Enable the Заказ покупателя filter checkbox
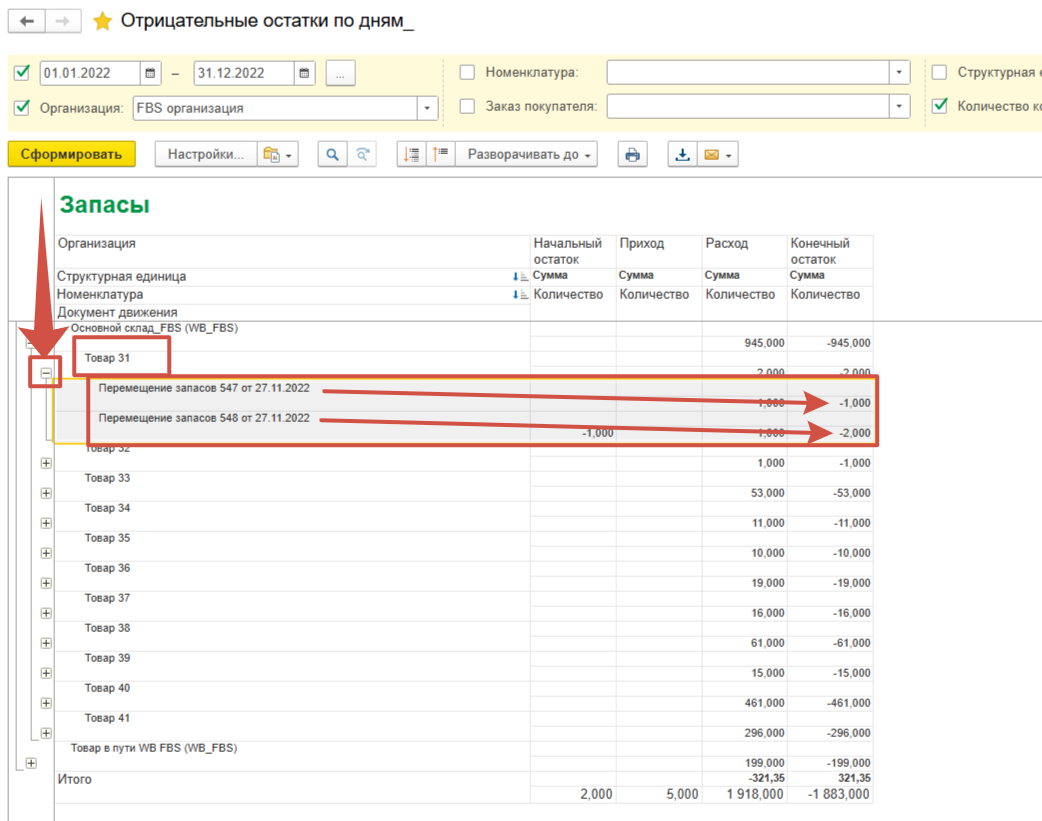The width and height of the screenshot is (1042, 821). click(467, 107)
